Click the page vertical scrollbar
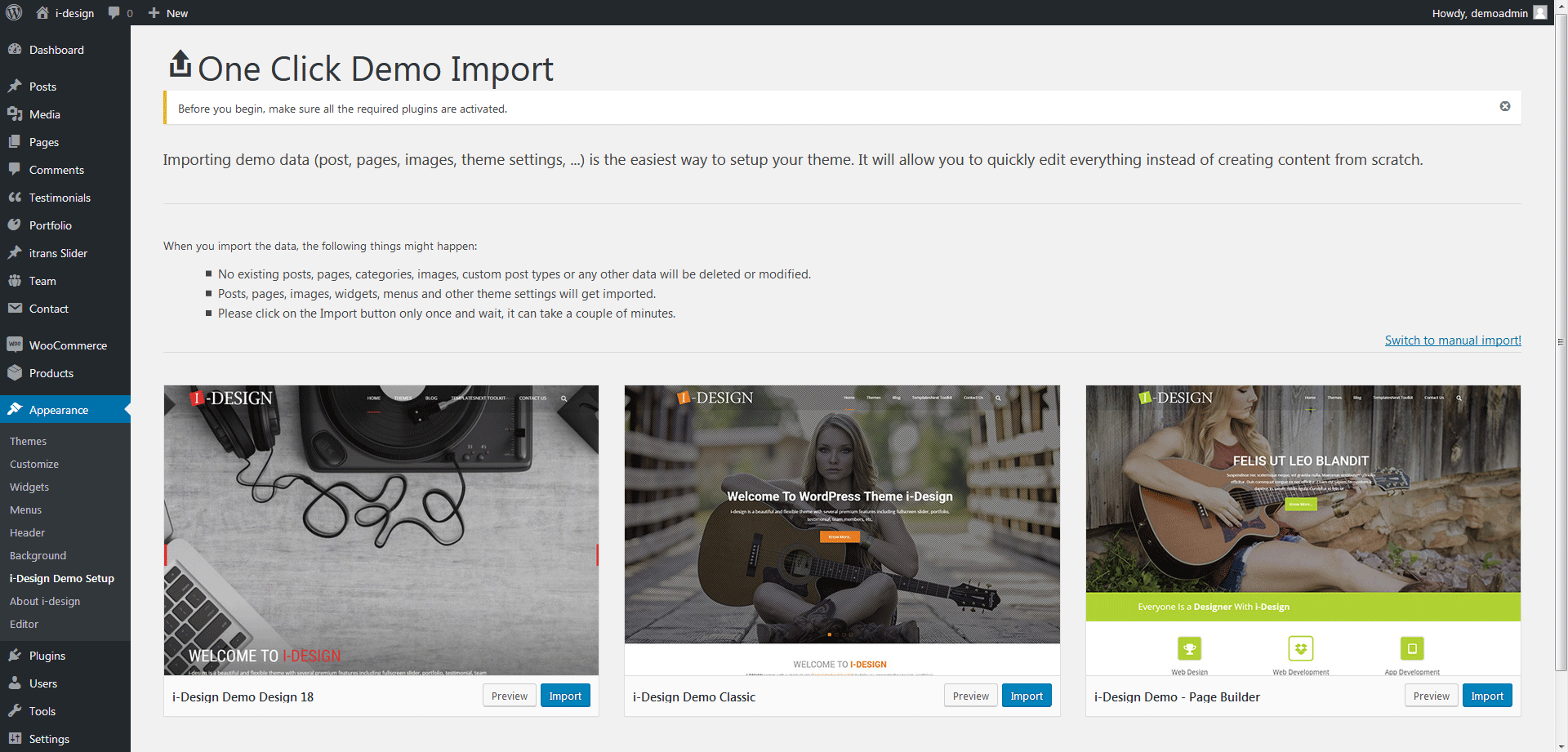1568x752 pixels. coord(1561,343)
